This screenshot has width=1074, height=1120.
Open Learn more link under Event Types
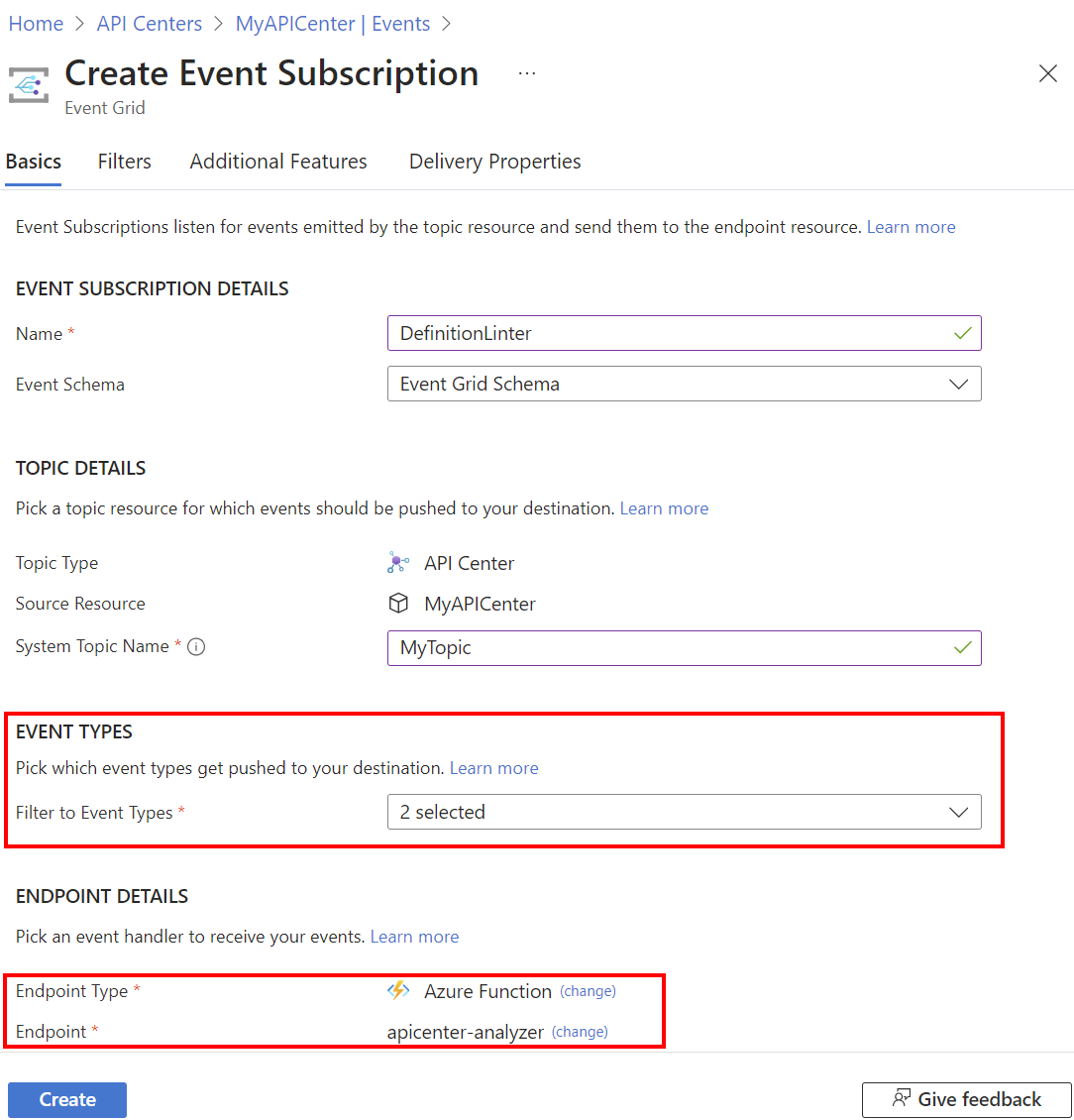(x=493, y=768)
